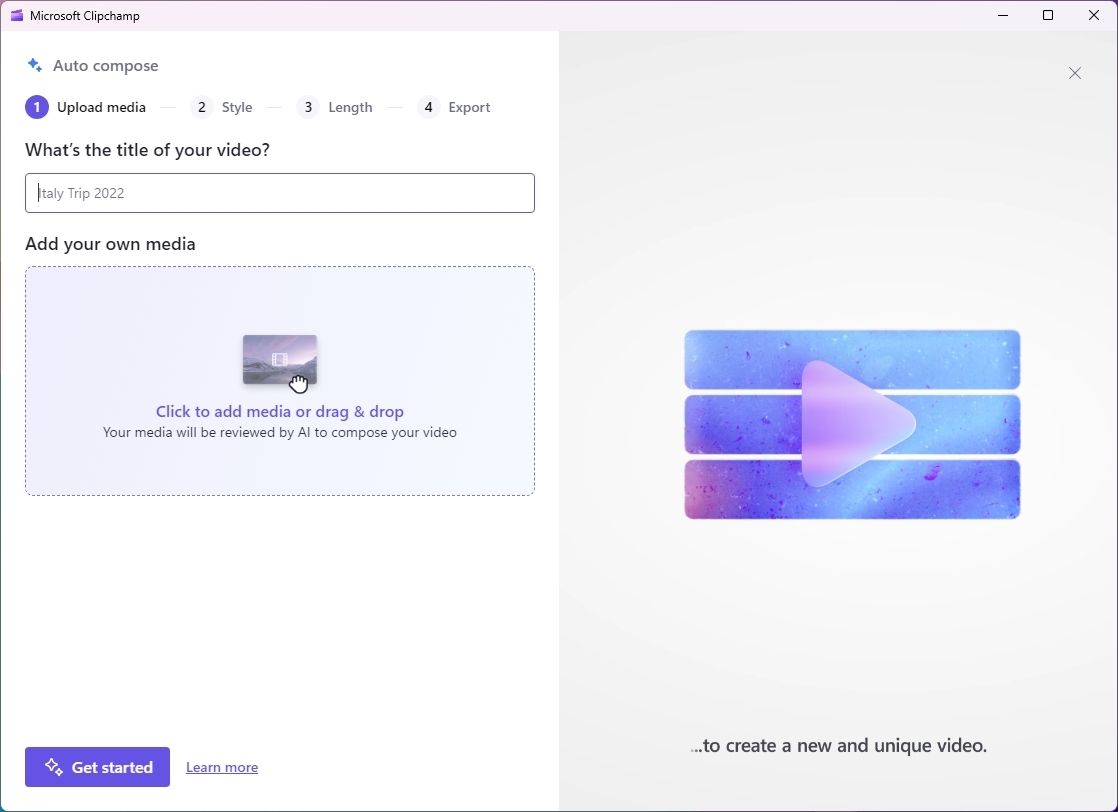Dismiss the preview panel with the X
1118x812 pixels.
pos(1075,73)
